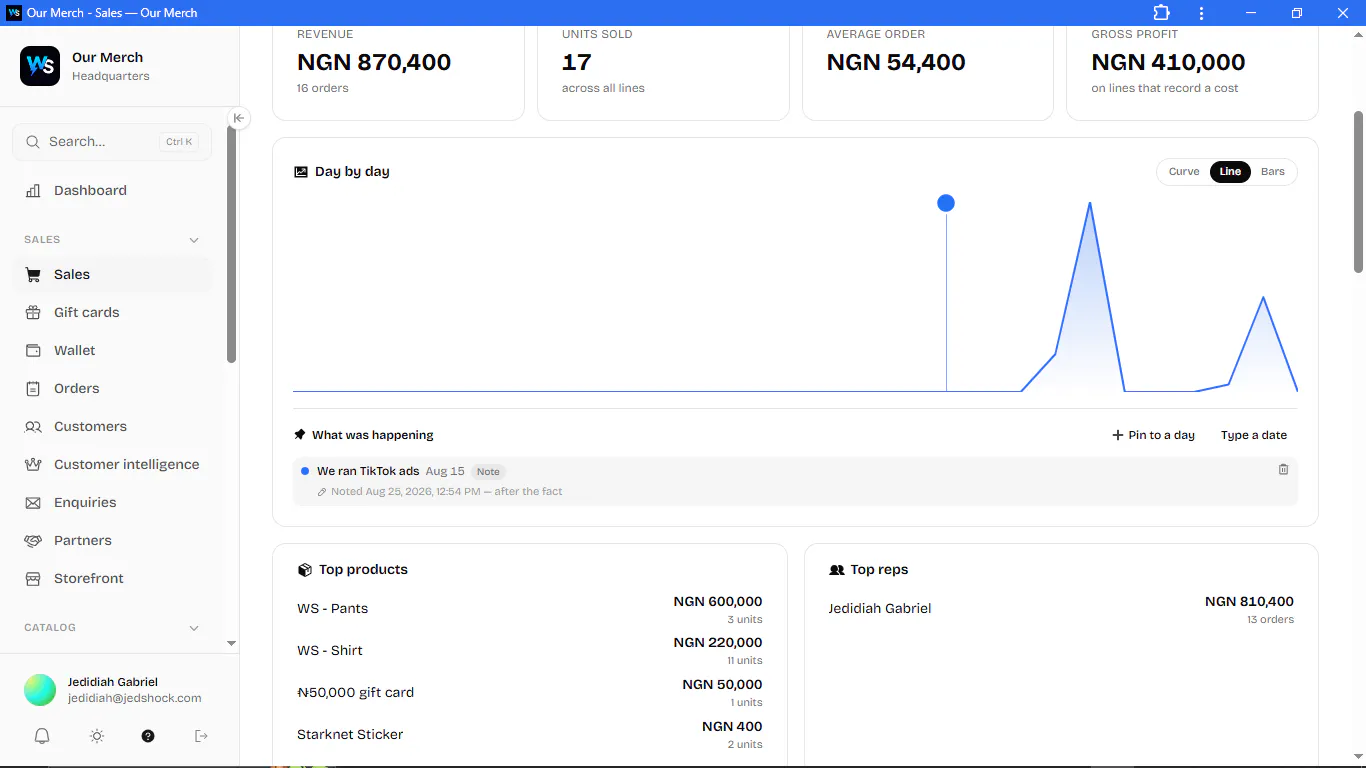This screenshot has height=768, width=1366.
Task: Open the three-dot menu in title bar
Action: (1201, 13)
